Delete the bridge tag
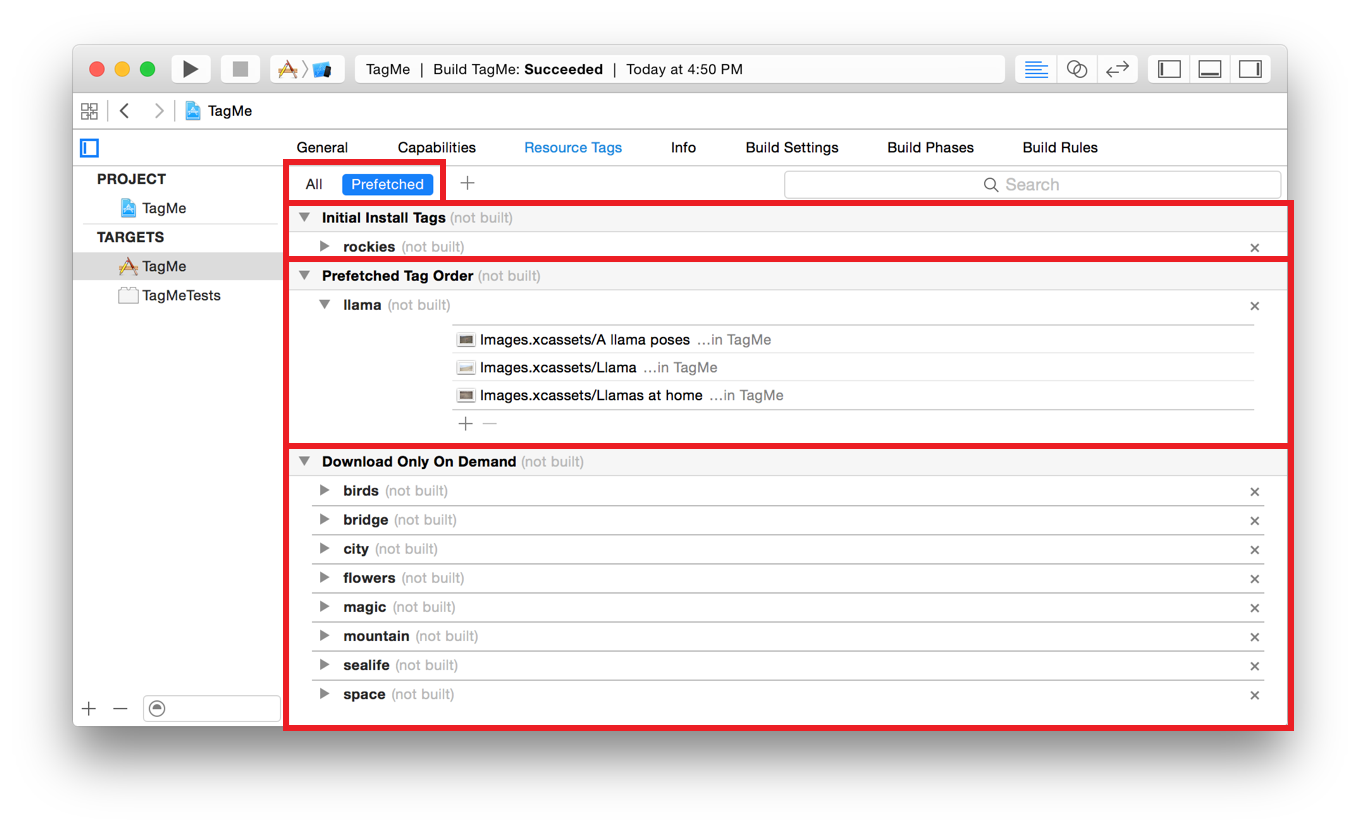Screen dimensions: 1360x832 (1254, 521)
